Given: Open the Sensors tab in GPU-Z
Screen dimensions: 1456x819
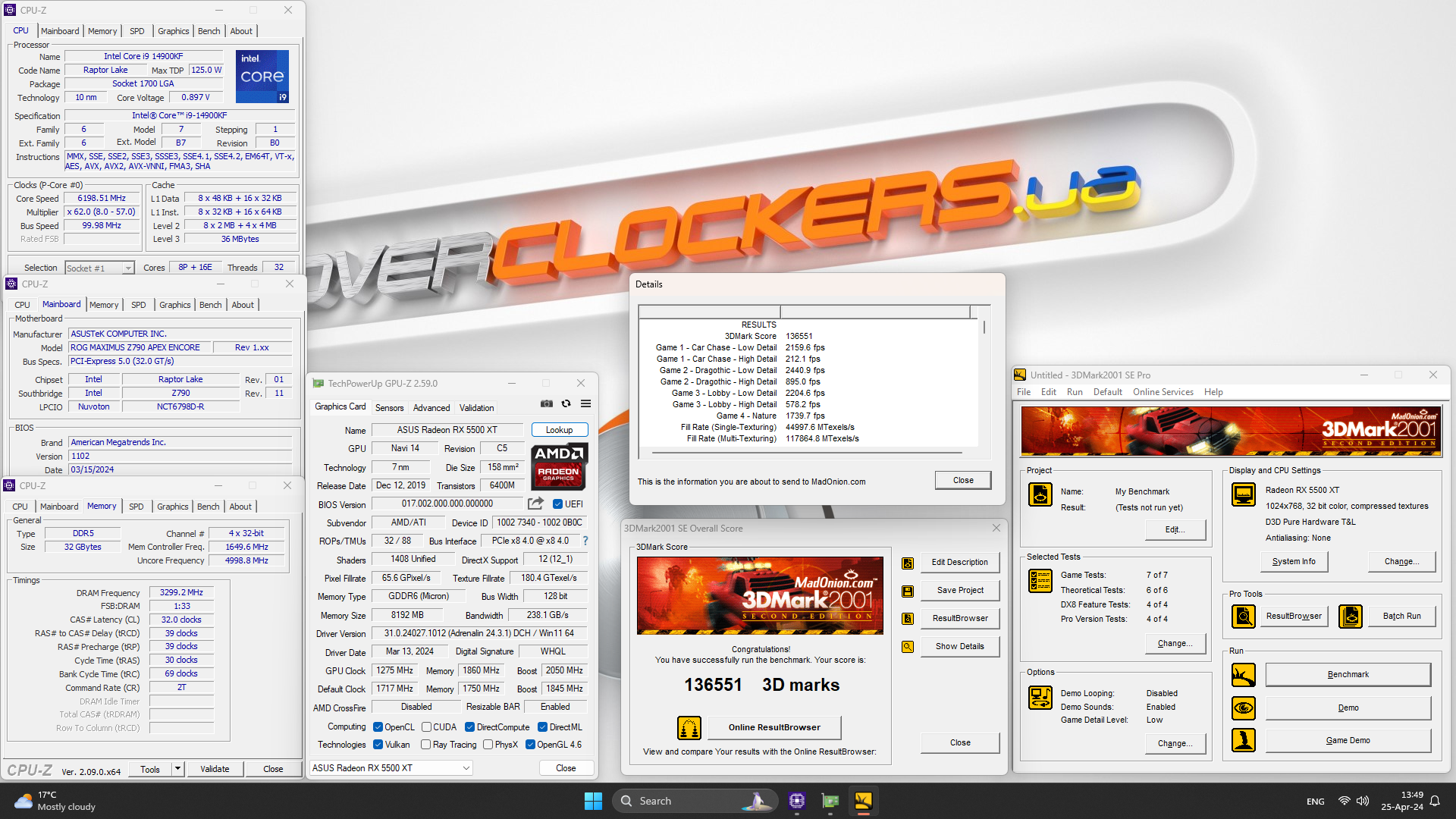Looking at the screenshot, I should [390, 408].
